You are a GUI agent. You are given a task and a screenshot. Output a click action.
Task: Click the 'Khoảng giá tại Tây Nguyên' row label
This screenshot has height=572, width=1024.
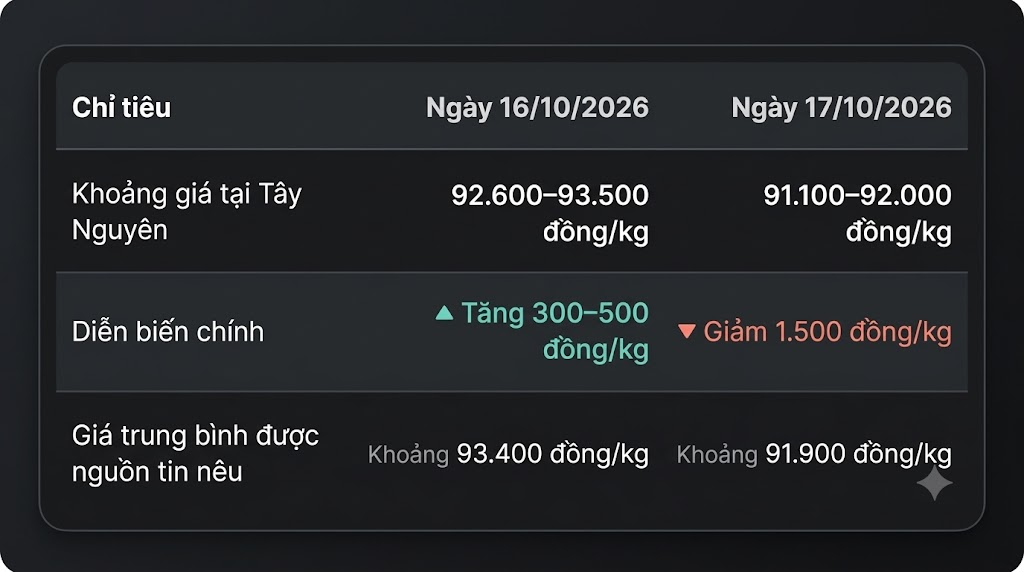tap(187, 212)
